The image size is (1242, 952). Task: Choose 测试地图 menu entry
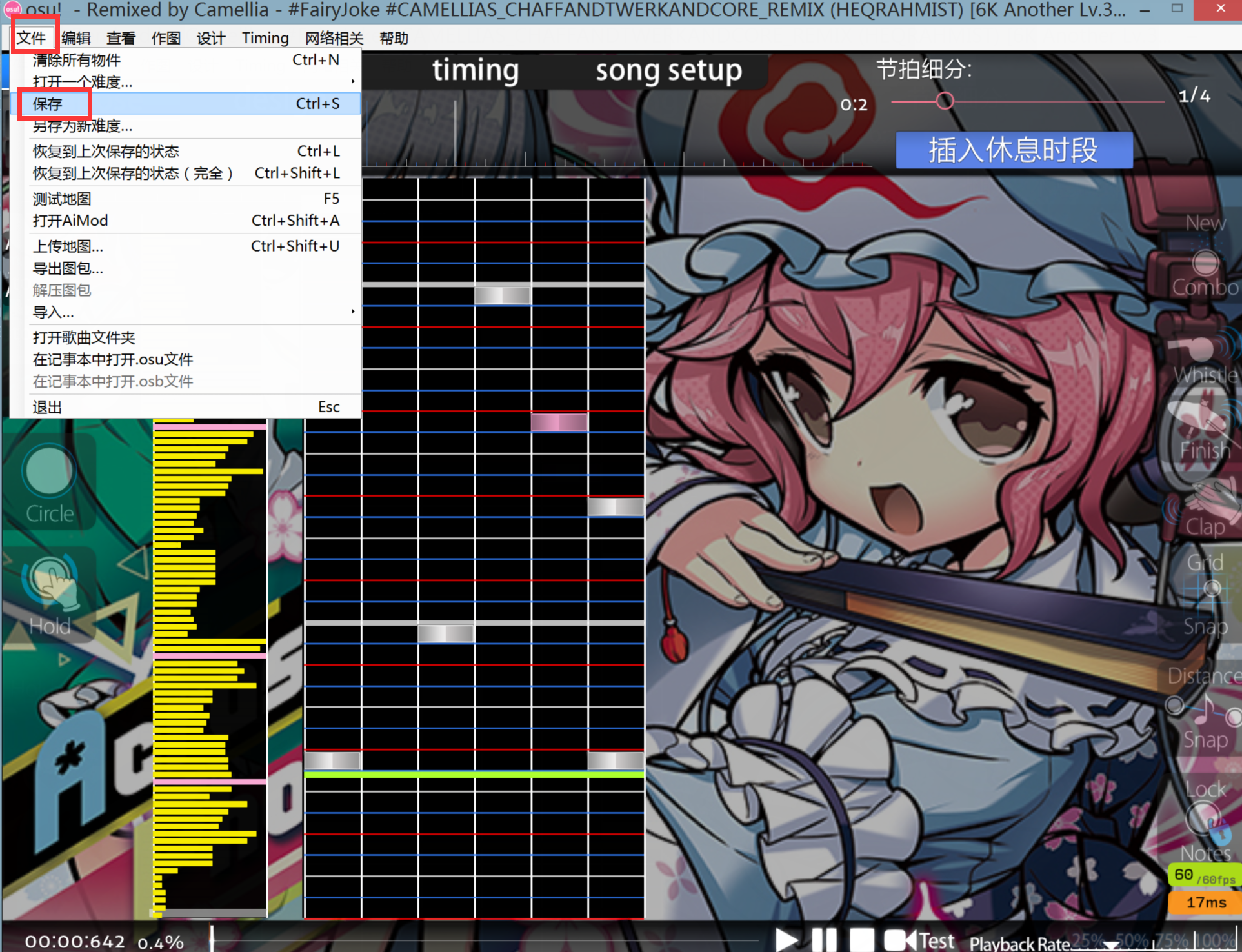coord(186,199)
